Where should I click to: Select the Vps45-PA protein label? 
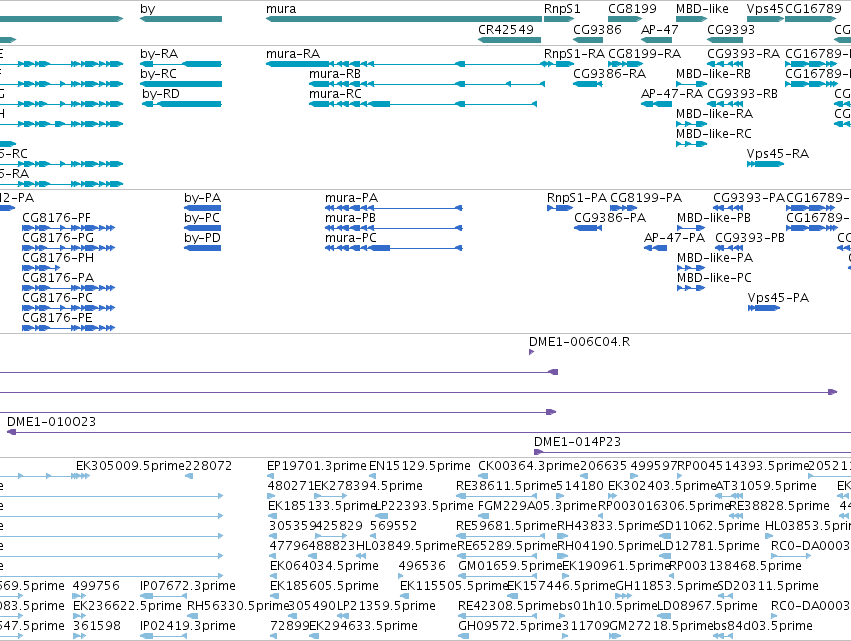(778, 298)
